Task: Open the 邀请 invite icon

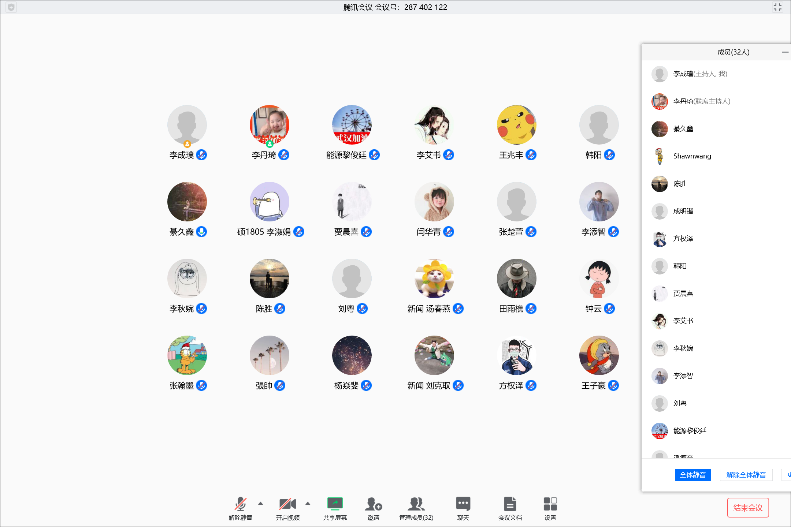Action: click(373, 504)
